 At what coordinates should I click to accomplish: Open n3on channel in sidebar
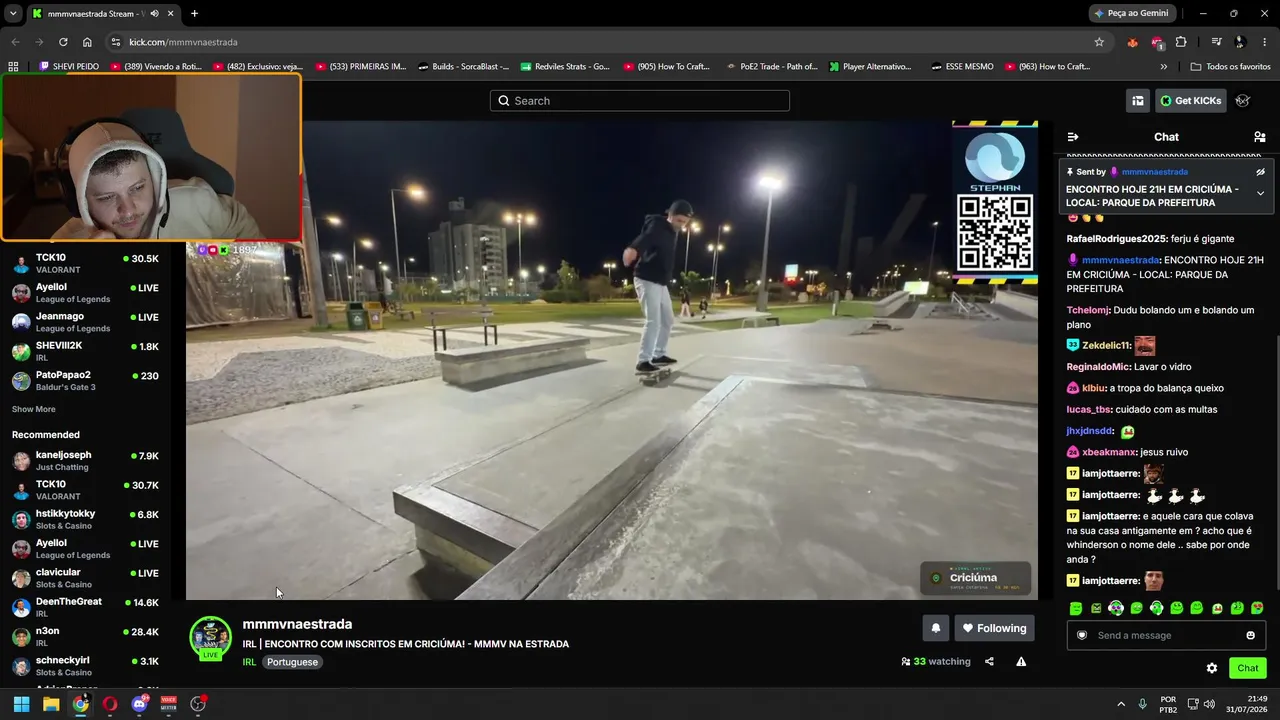tap(85, 636)
